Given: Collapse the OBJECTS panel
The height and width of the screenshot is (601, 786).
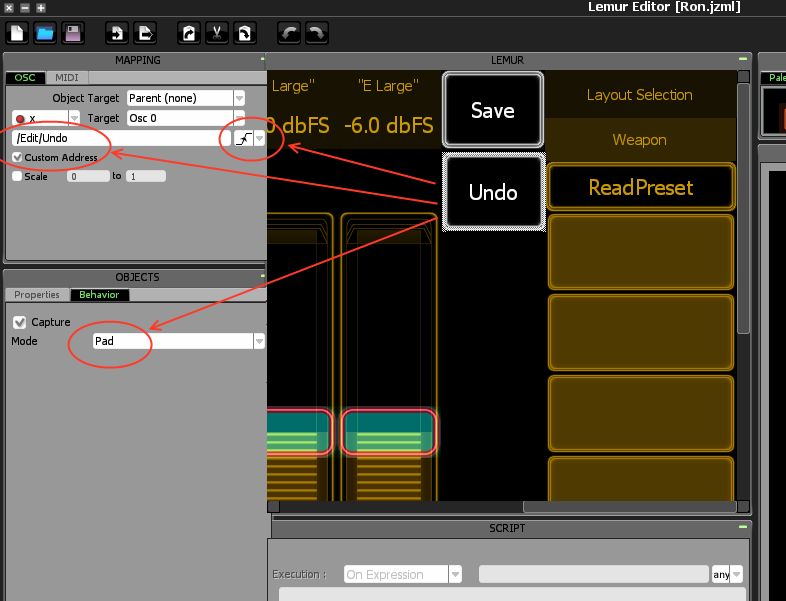Looking at the screenshot, I should pos(262,276).
